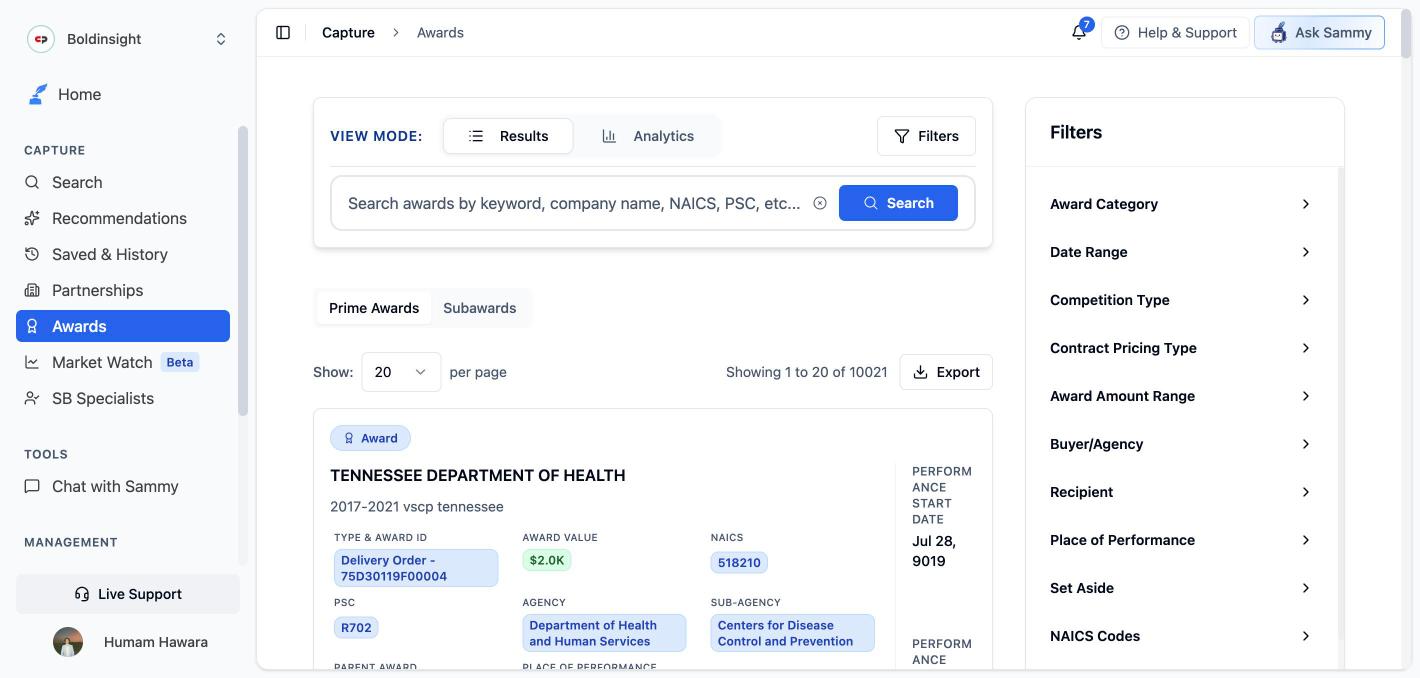Open Chat with Sammy tool

pyautogui.click(x=123, y=486)
